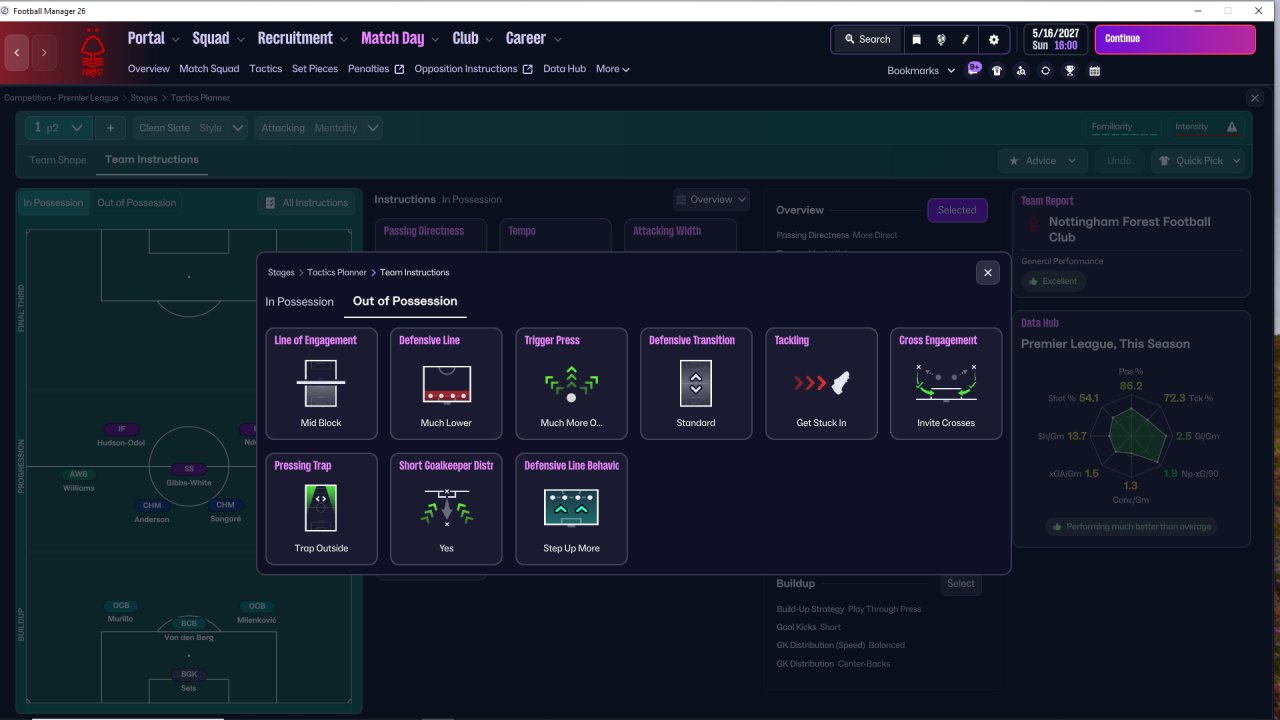Open the Cross Engagement instruction card
This screenshot has height=720, width=1280.
click(946, 384)
